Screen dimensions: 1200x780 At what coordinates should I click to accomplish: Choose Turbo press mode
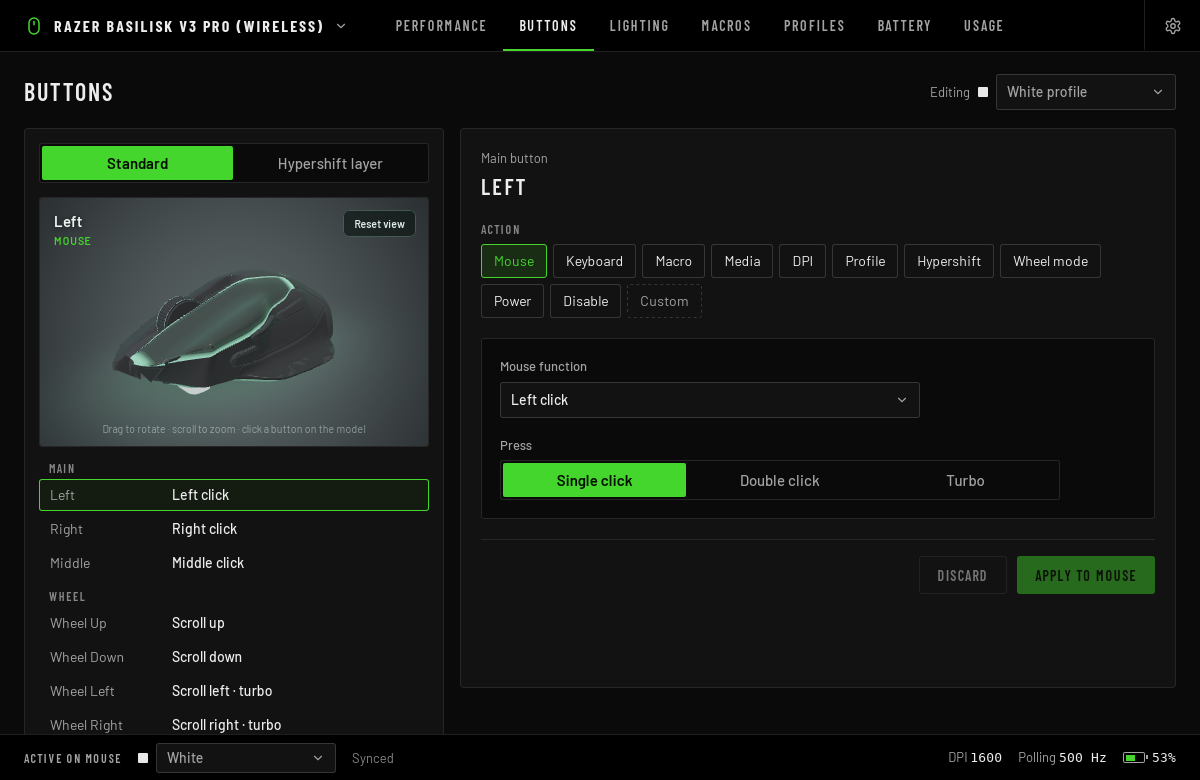tap(965, 480)
